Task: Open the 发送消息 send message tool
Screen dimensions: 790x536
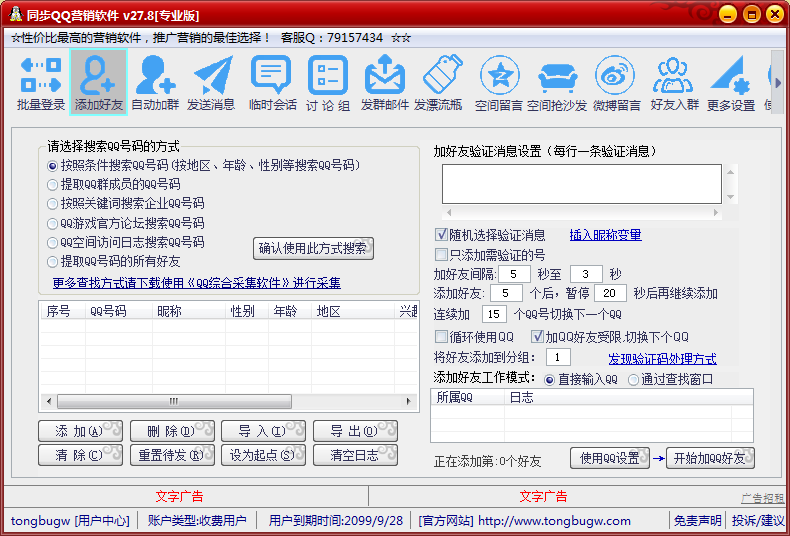Action: tap(211, 82)
